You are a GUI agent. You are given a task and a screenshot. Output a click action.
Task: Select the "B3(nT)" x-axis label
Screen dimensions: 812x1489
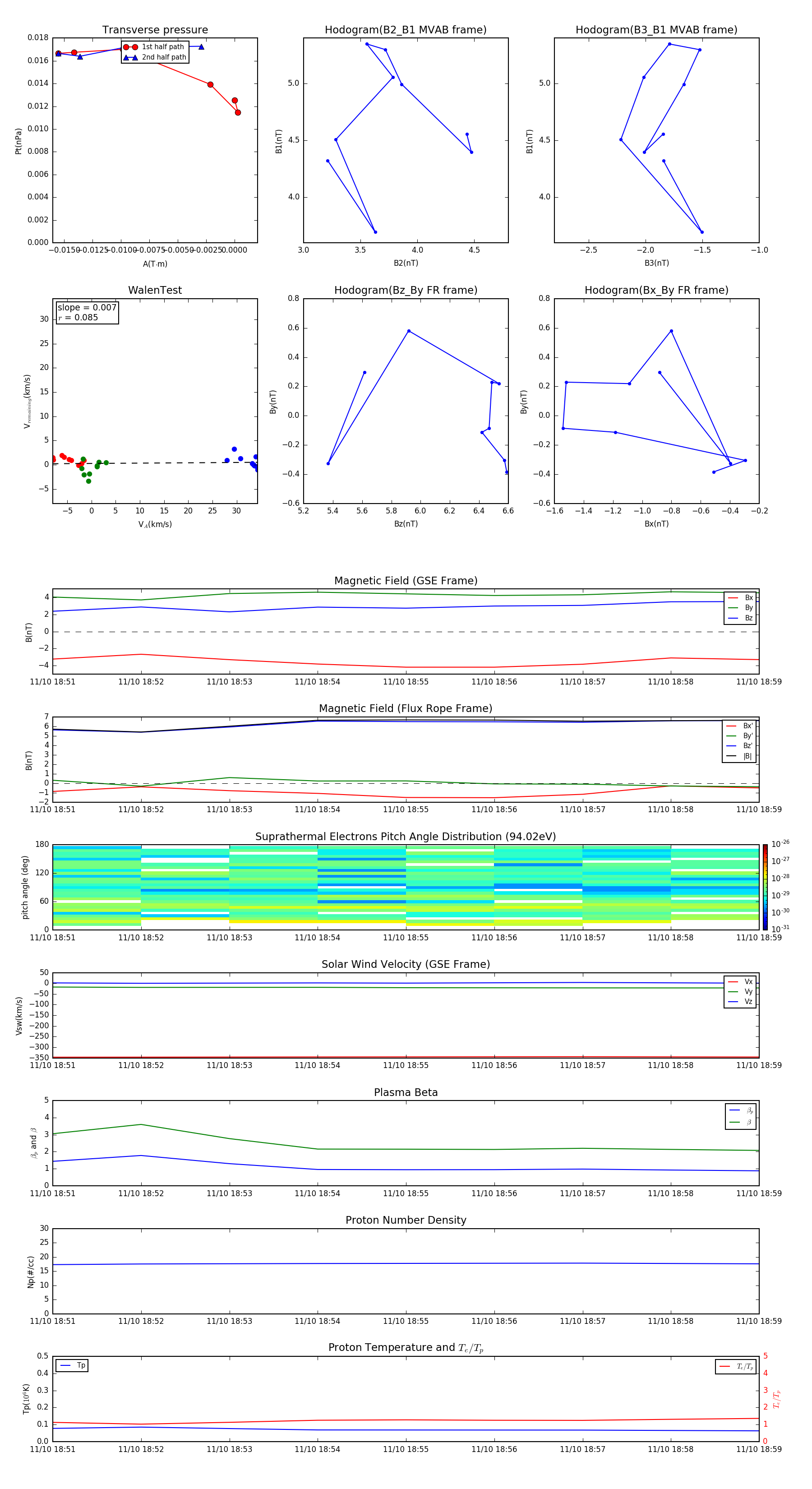[x=656, y=264]
